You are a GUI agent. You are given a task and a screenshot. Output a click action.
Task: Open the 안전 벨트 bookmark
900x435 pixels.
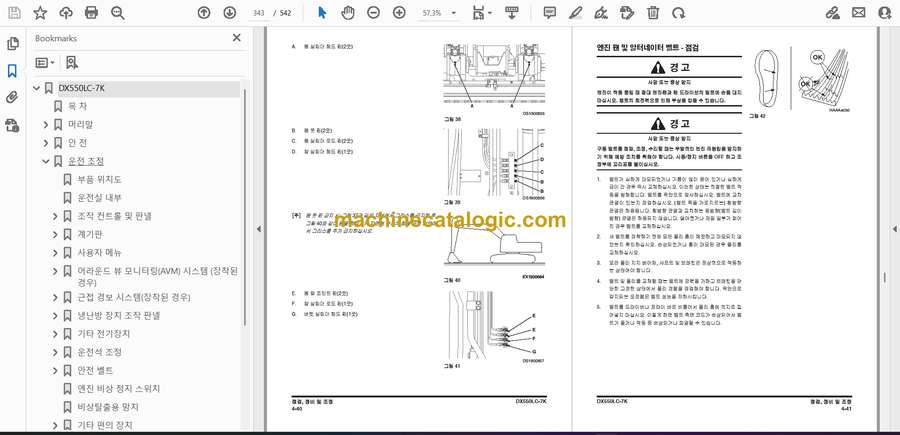point(95,370)
